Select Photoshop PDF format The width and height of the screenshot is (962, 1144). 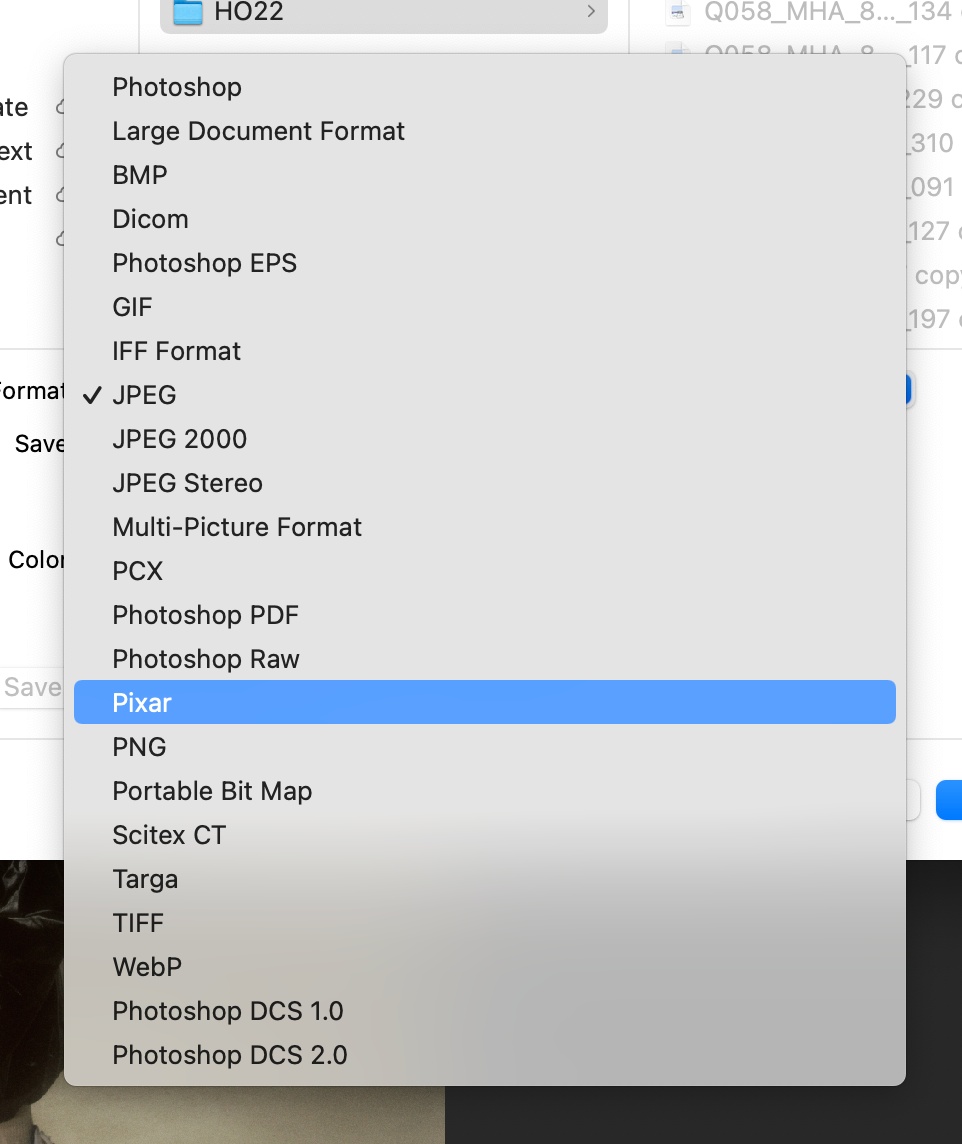click(x=484, y=615)
